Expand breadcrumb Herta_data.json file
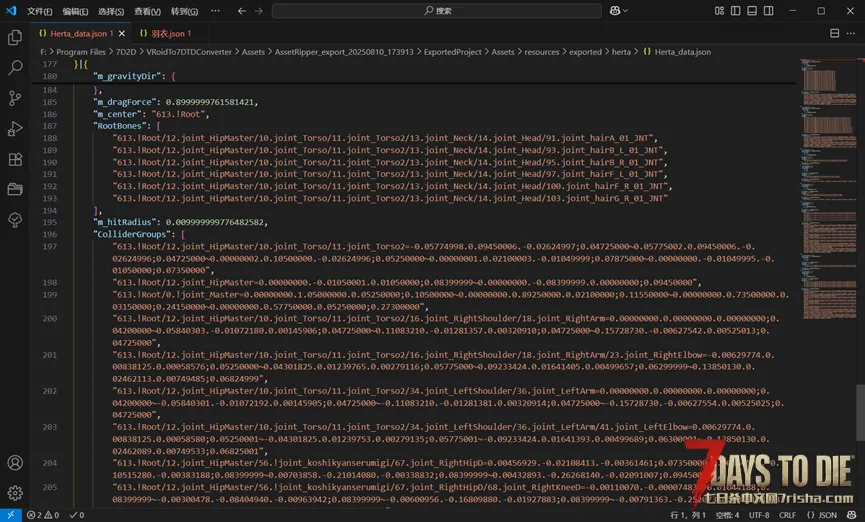865x522 pixels. 677,52
